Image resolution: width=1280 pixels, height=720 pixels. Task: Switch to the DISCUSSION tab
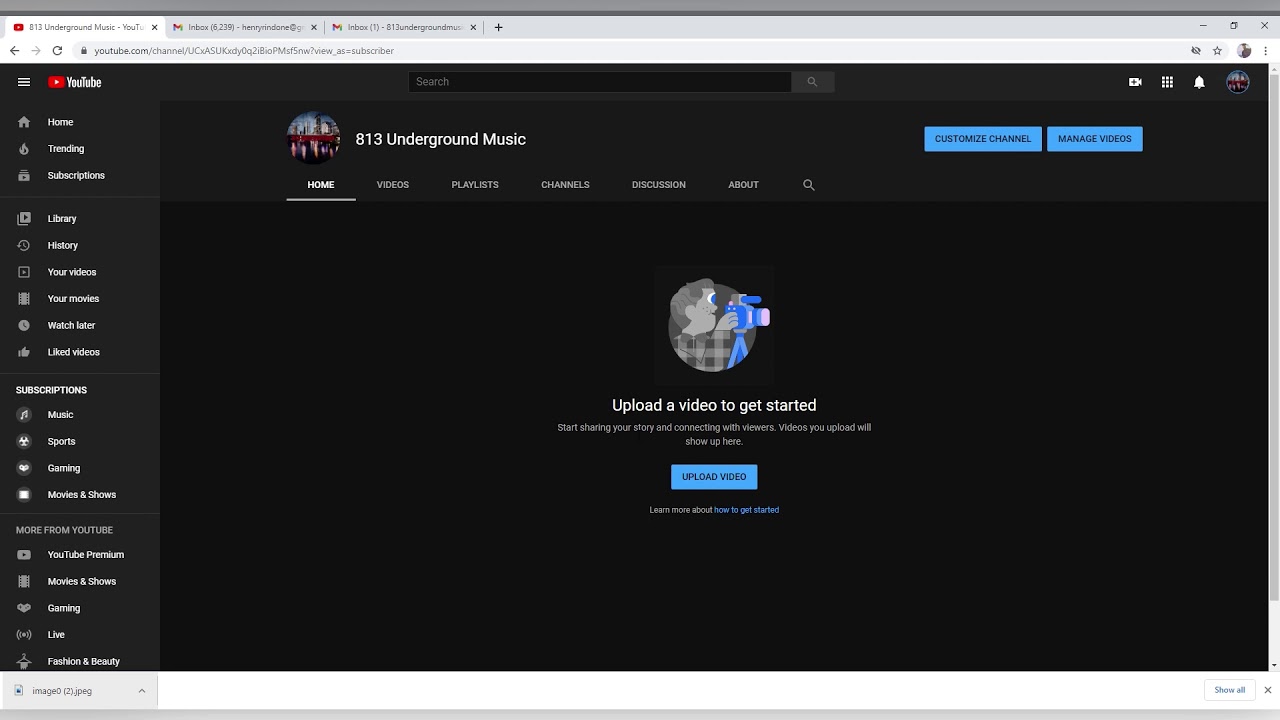point(659,185)
